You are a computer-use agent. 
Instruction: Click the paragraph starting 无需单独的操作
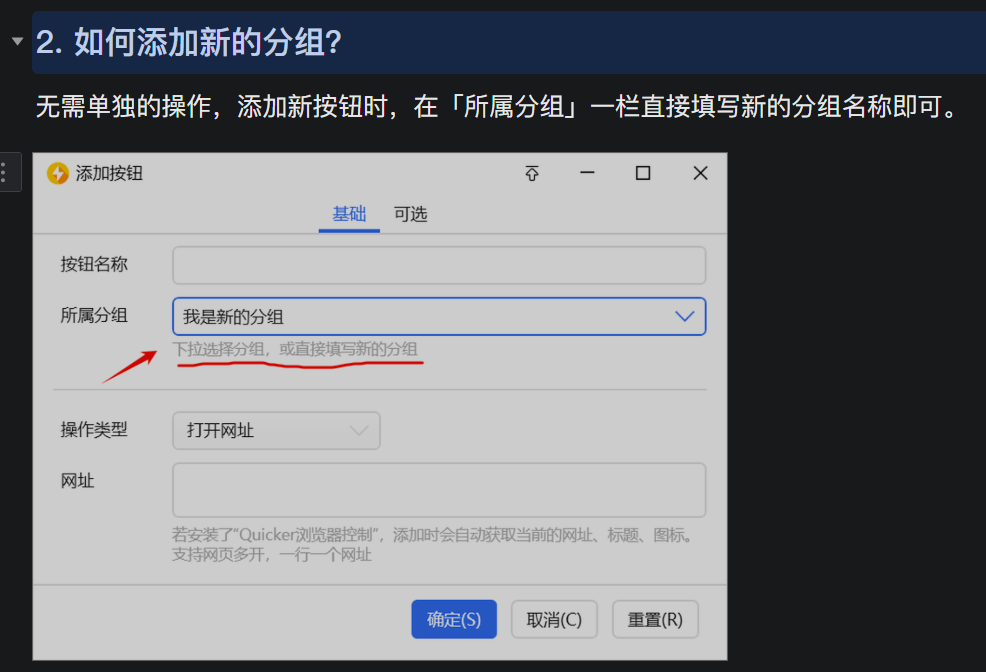(x=497, y=107)
